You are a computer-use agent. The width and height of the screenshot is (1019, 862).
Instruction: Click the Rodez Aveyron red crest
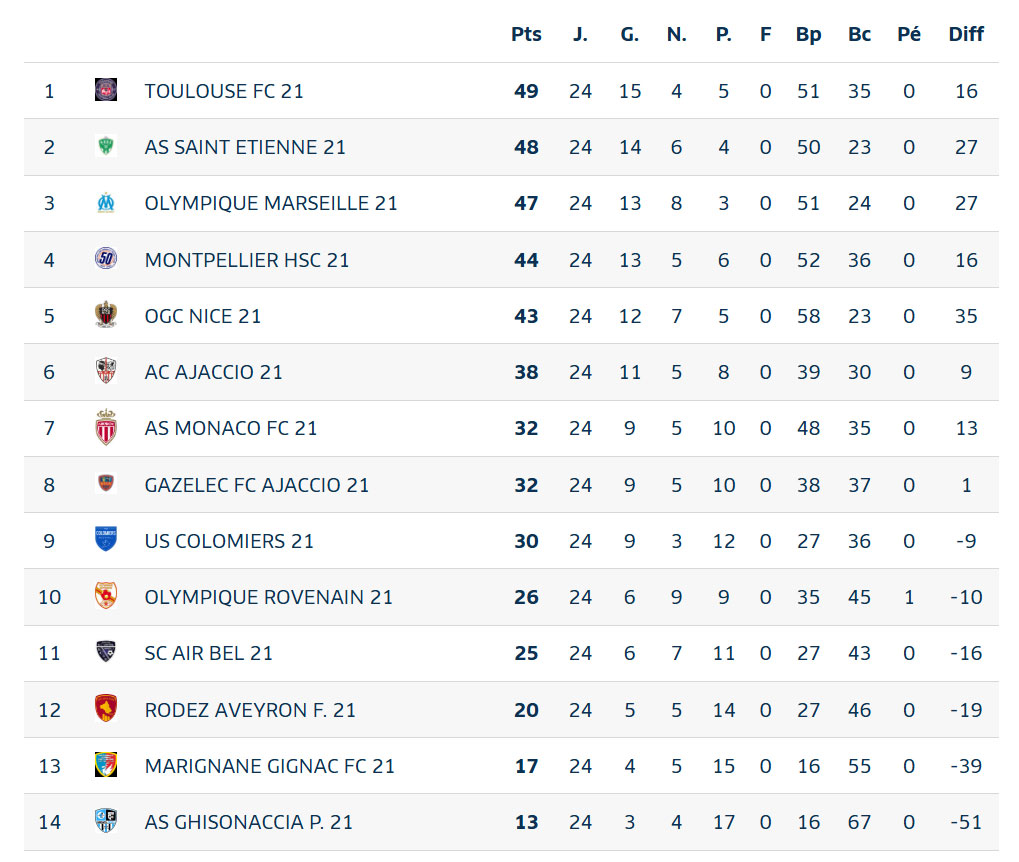(106, 709)
